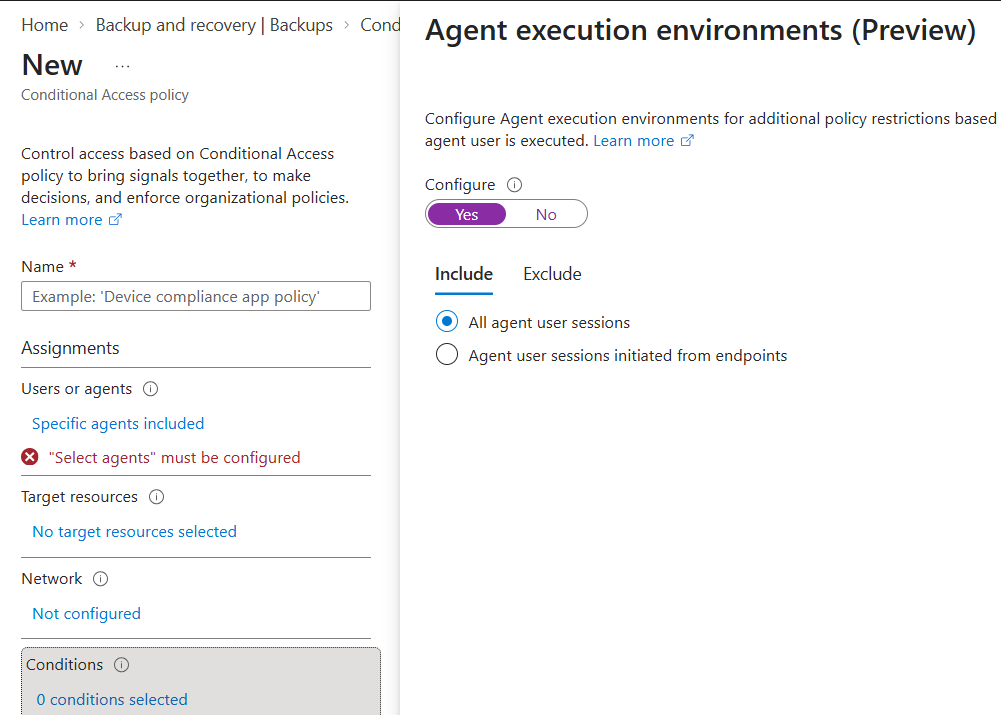Select Agent user sessions initiated from endpoints

click(447, 354)
